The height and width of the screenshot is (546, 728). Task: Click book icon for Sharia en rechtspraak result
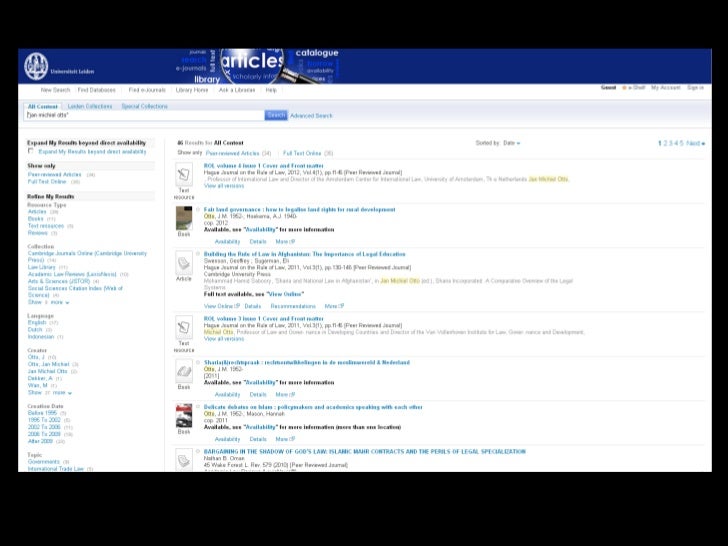click(x=184, y=371)
